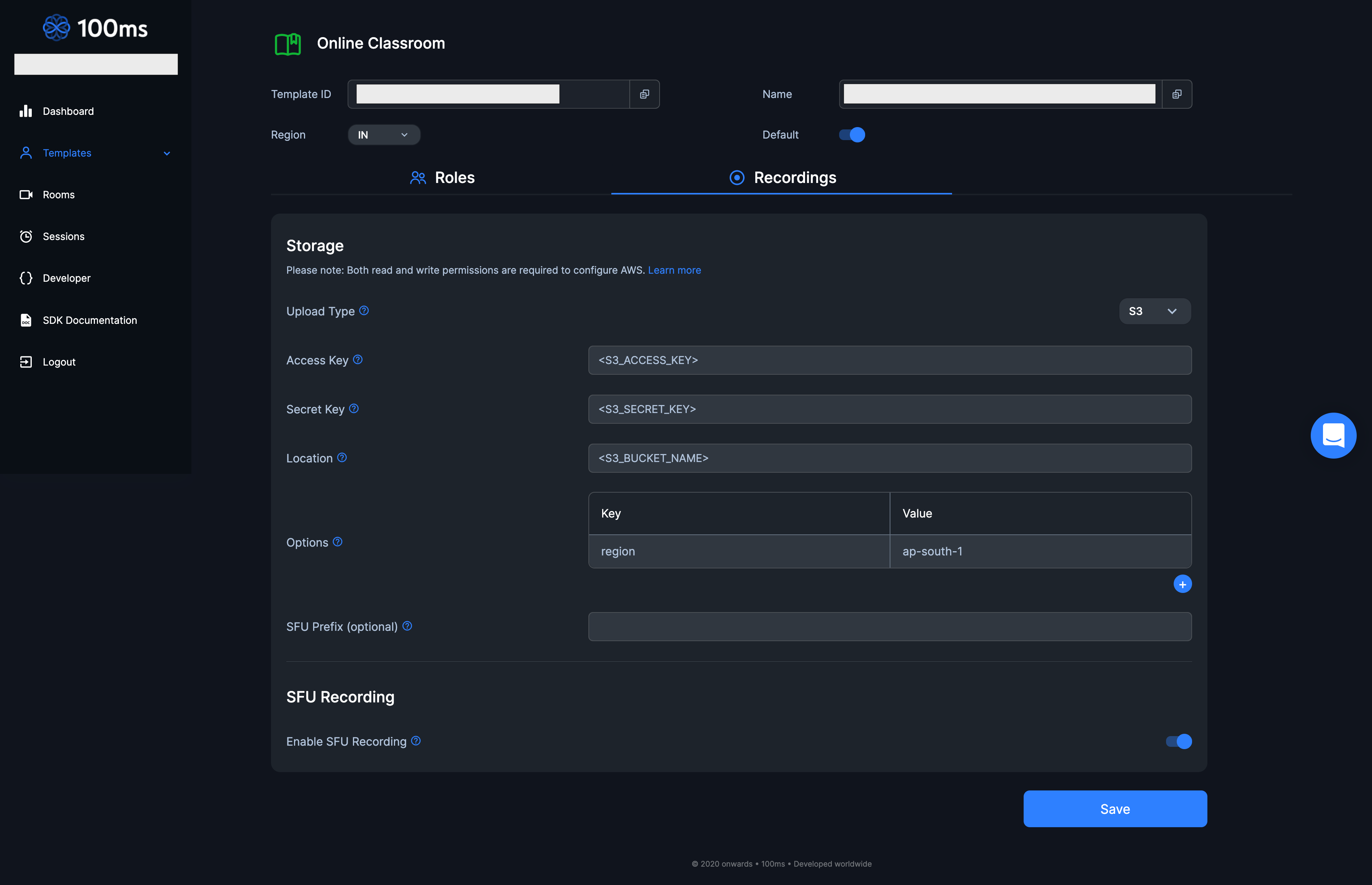
Task: Open the S3 Upload Type dropdown
Action: (1154, 311)
